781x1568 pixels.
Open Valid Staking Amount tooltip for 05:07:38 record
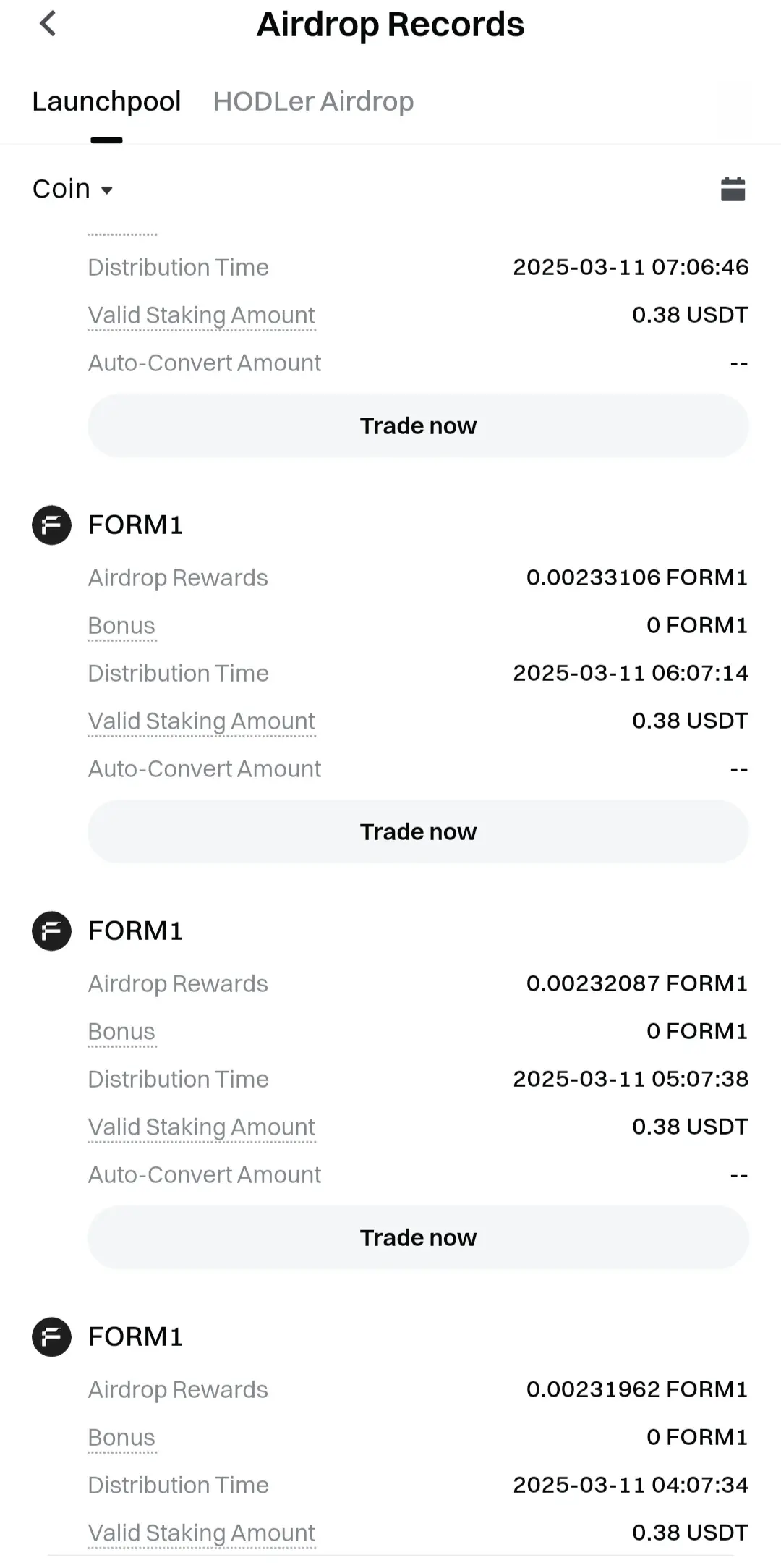(202, 1127)
